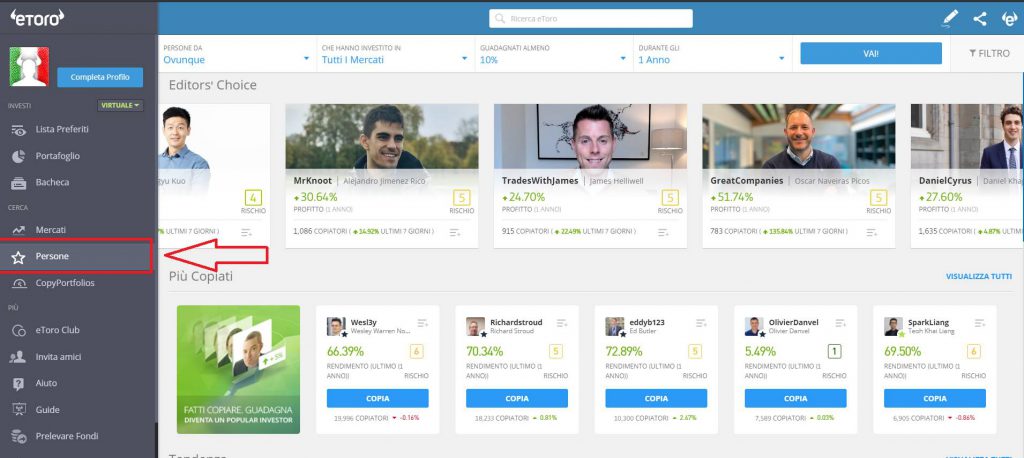Add eddyb123 to a watchlist using the list icon

(701, 323)
